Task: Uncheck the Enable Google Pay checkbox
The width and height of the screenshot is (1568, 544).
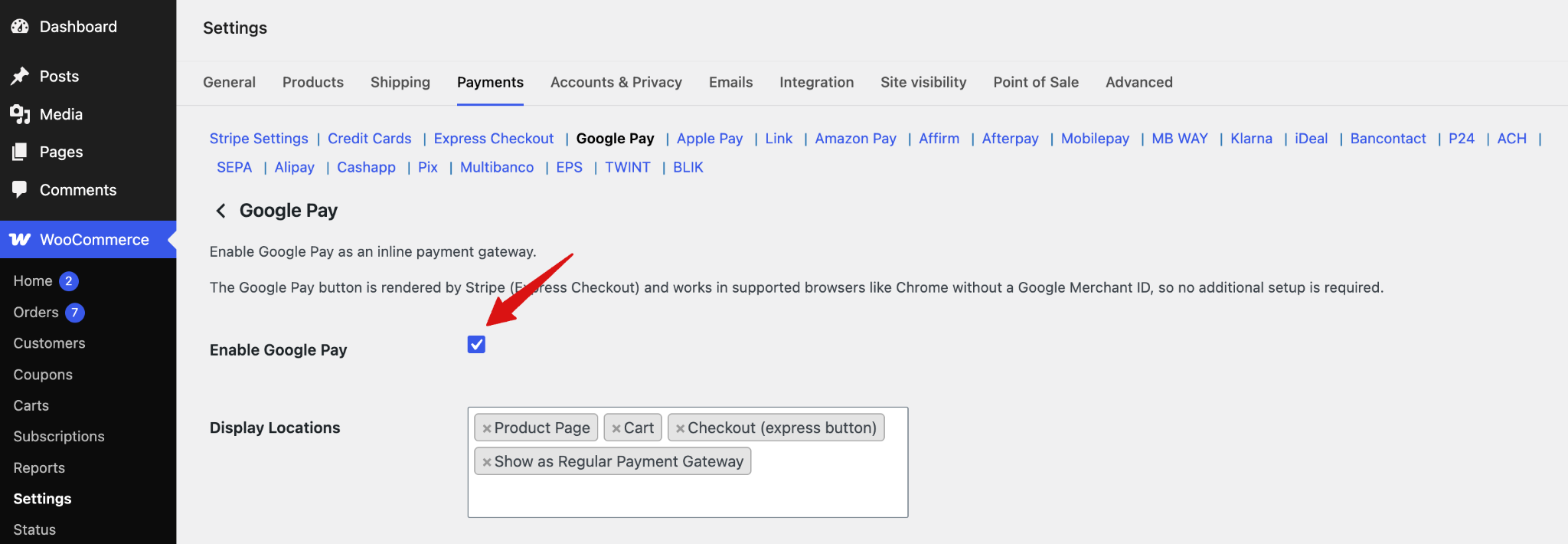Action: coord(476,345)
